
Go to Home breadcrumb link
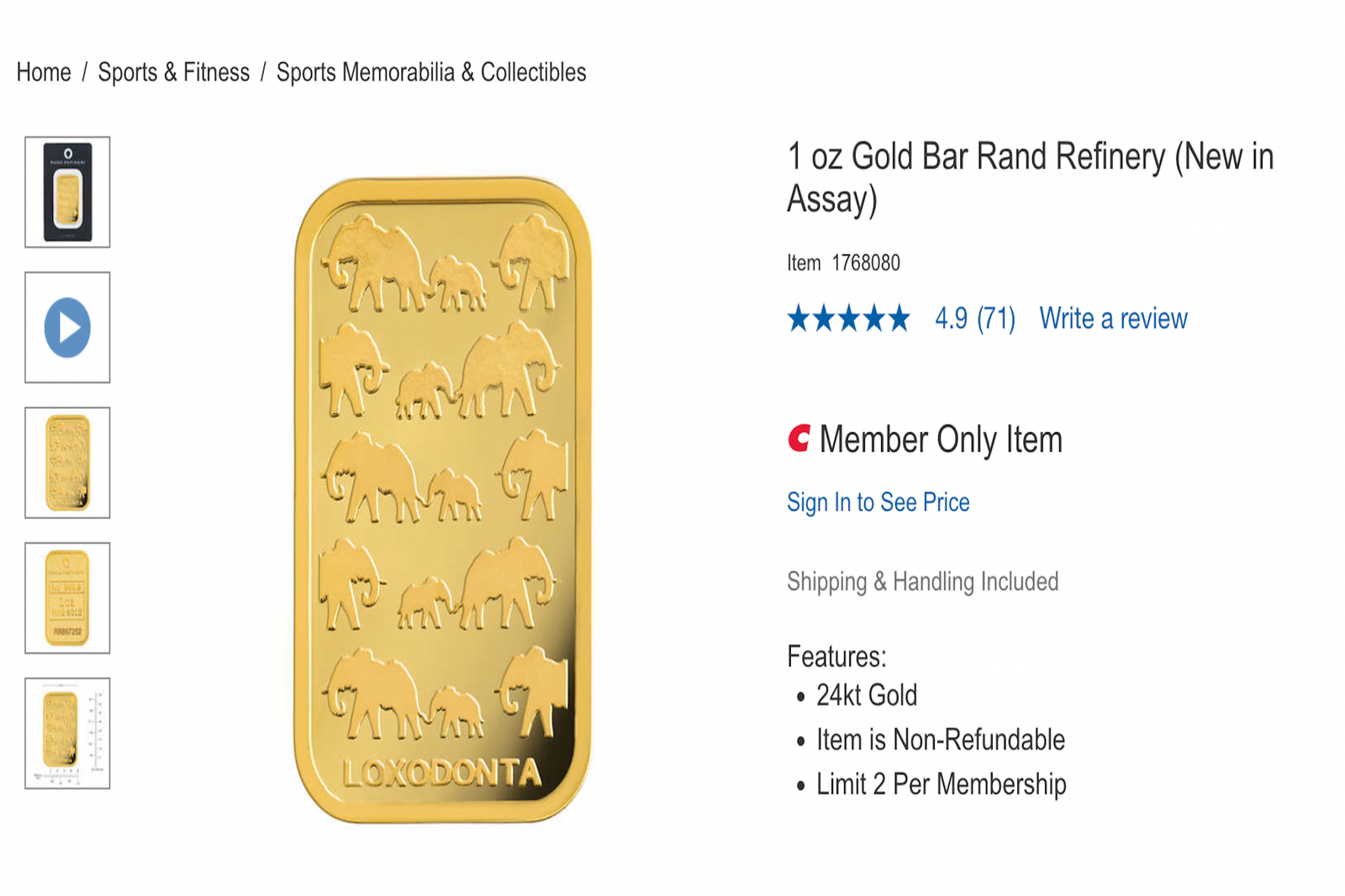tap(44, 72)
